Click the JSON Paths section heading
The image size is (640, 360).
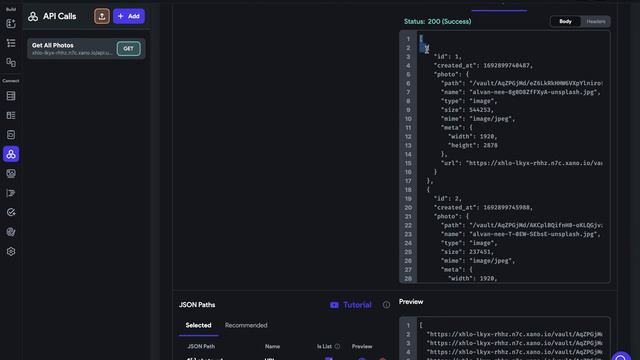197,305
